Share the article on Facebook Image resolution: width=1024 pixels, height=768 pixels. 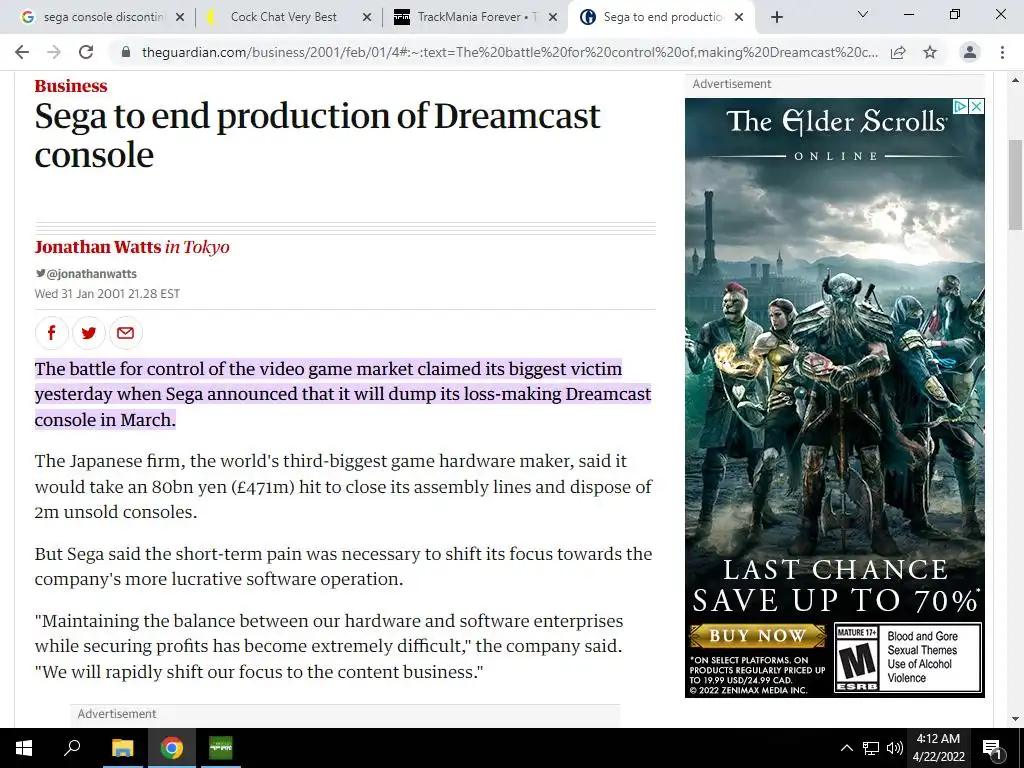(x=52, y=332)
